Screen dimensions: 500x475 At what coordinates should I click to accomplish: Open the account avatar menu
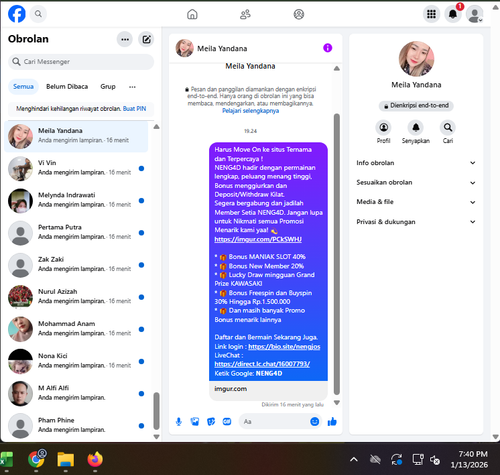tap(475, 14)
